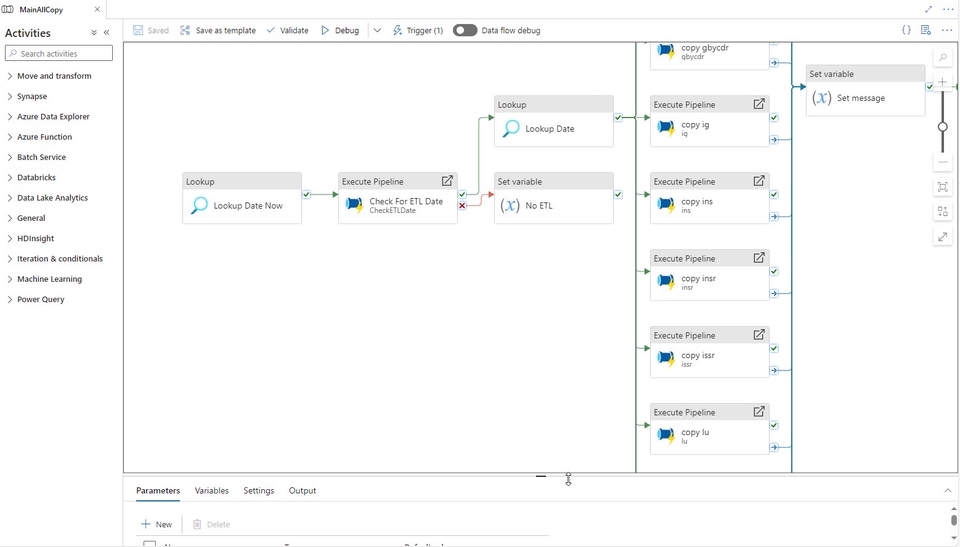
Task: Click the canvas zoom slider handle
Action: tap(943, 127)
